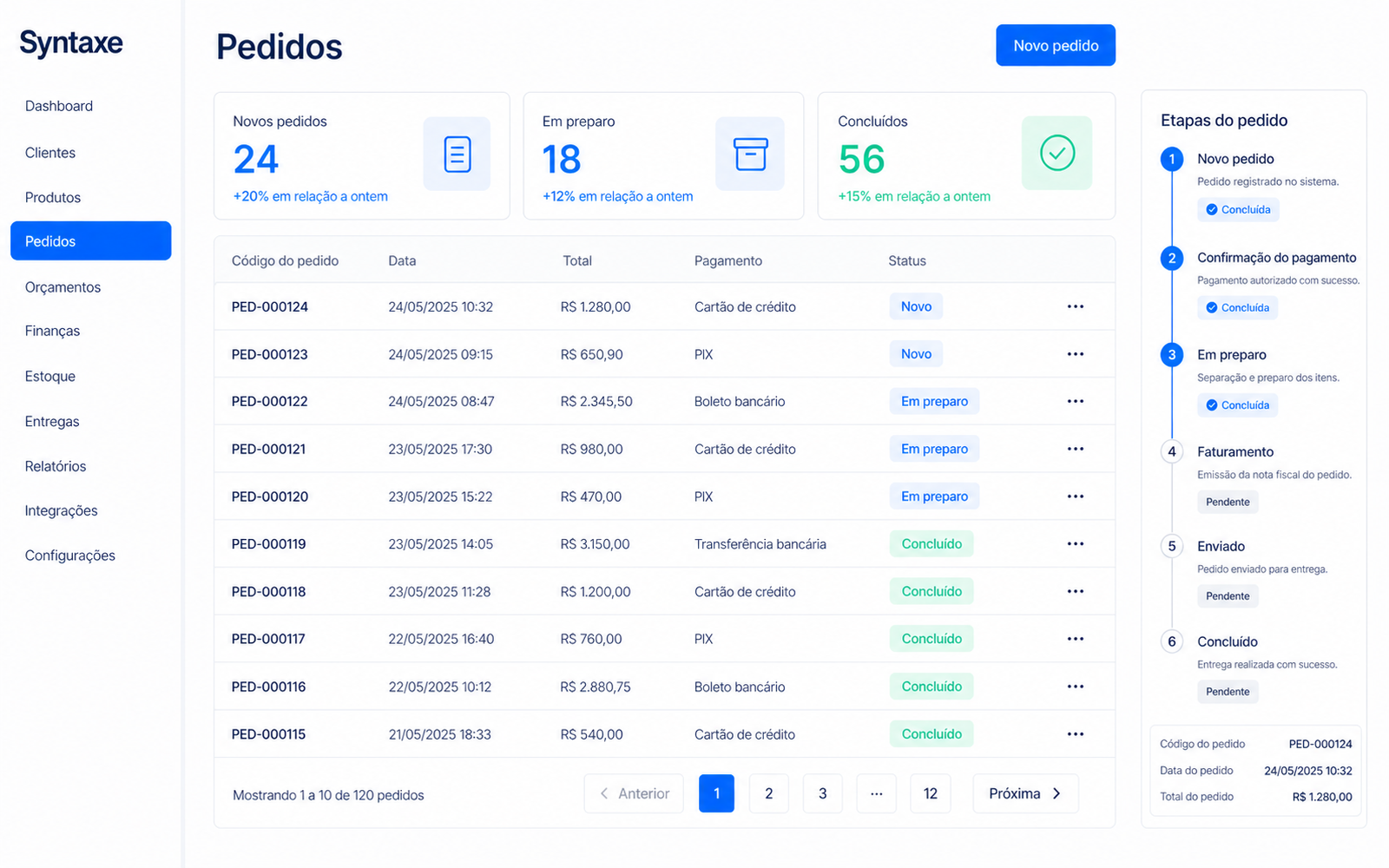This screenshot has width=1389, height=868.
Task: Open more options for order PED-000121
Action: tap(1076, 449)
